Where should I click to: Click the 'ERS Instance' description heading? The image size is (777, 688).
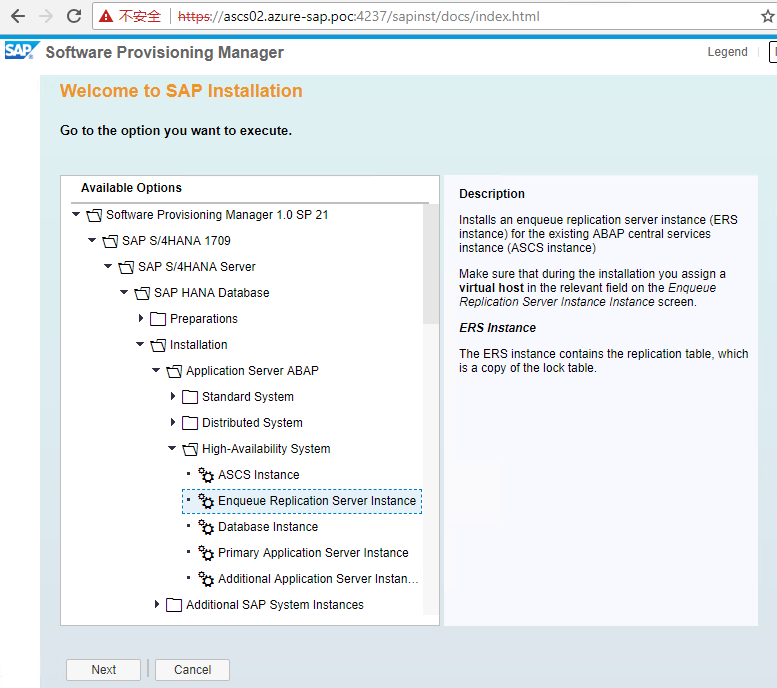click(497, 328)
